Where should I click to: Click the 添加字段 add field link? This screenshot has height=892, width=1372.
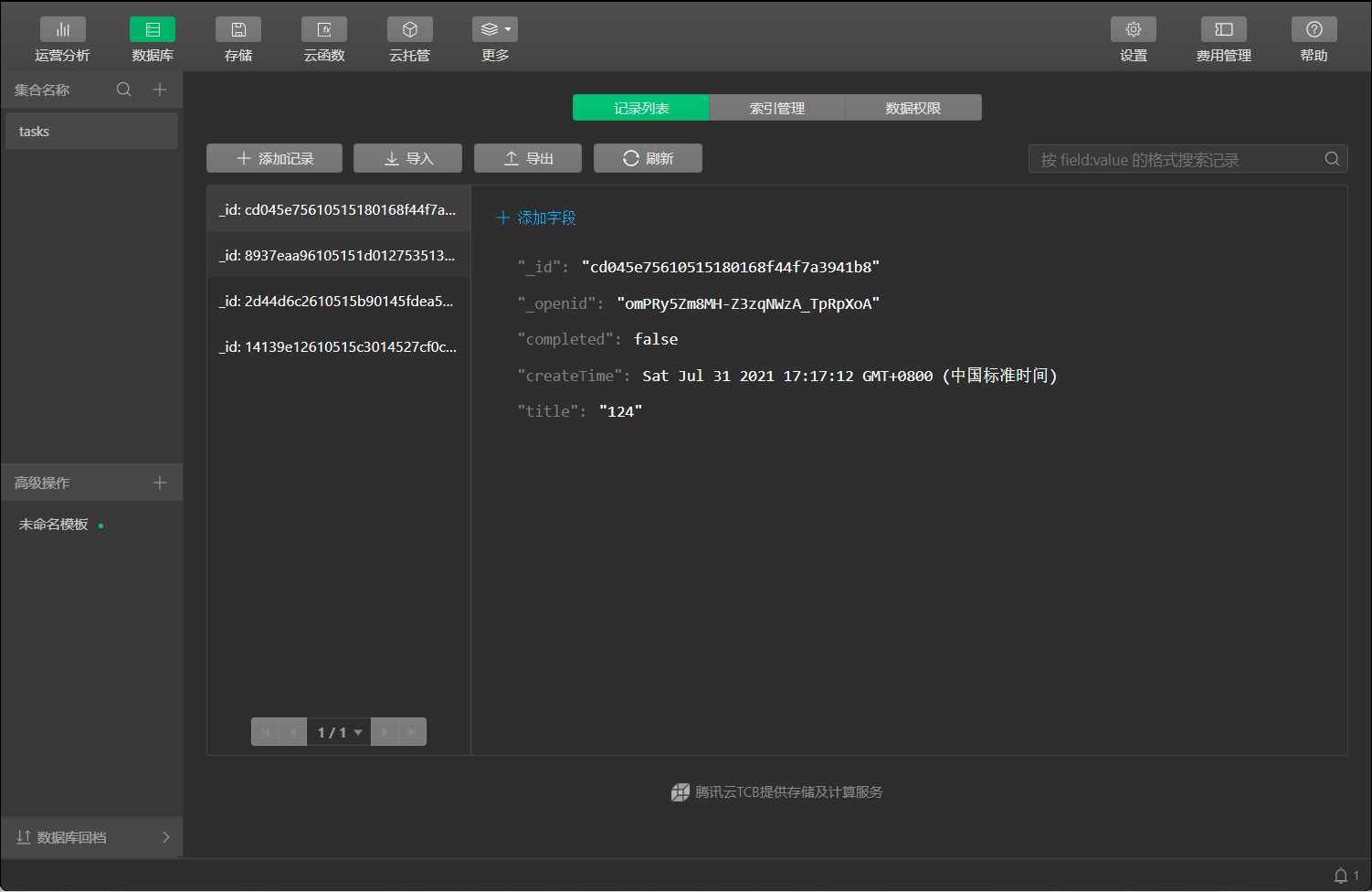(536, 218)
